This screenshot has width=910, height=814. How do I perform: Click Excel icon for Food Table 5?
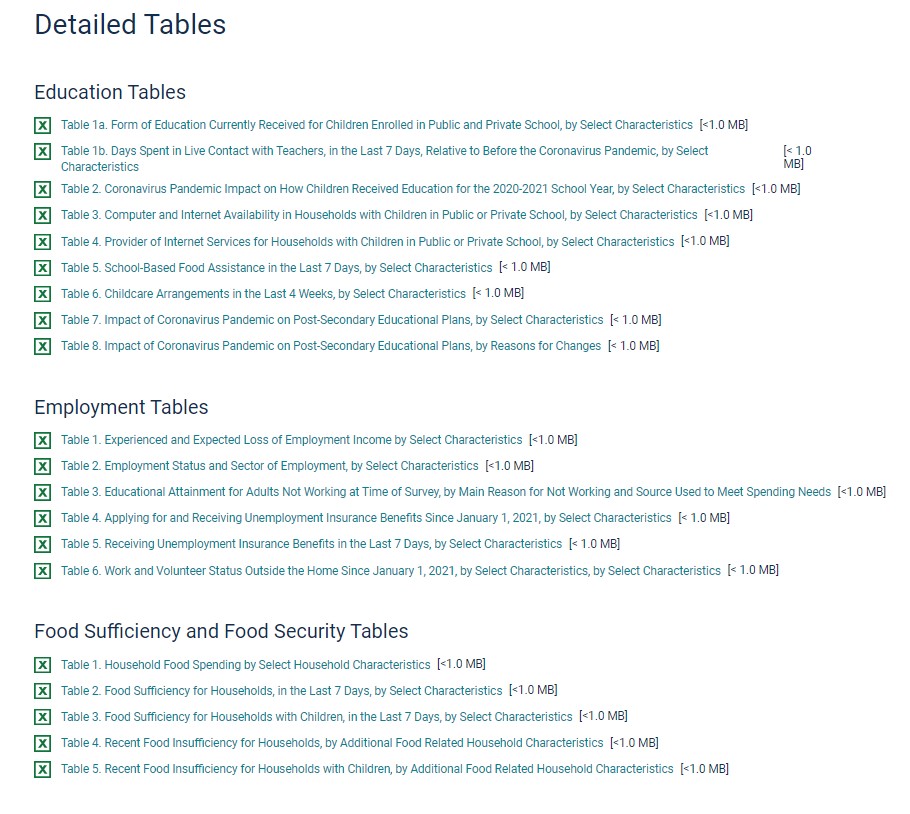pyautogui.click(x=43, y=770)
